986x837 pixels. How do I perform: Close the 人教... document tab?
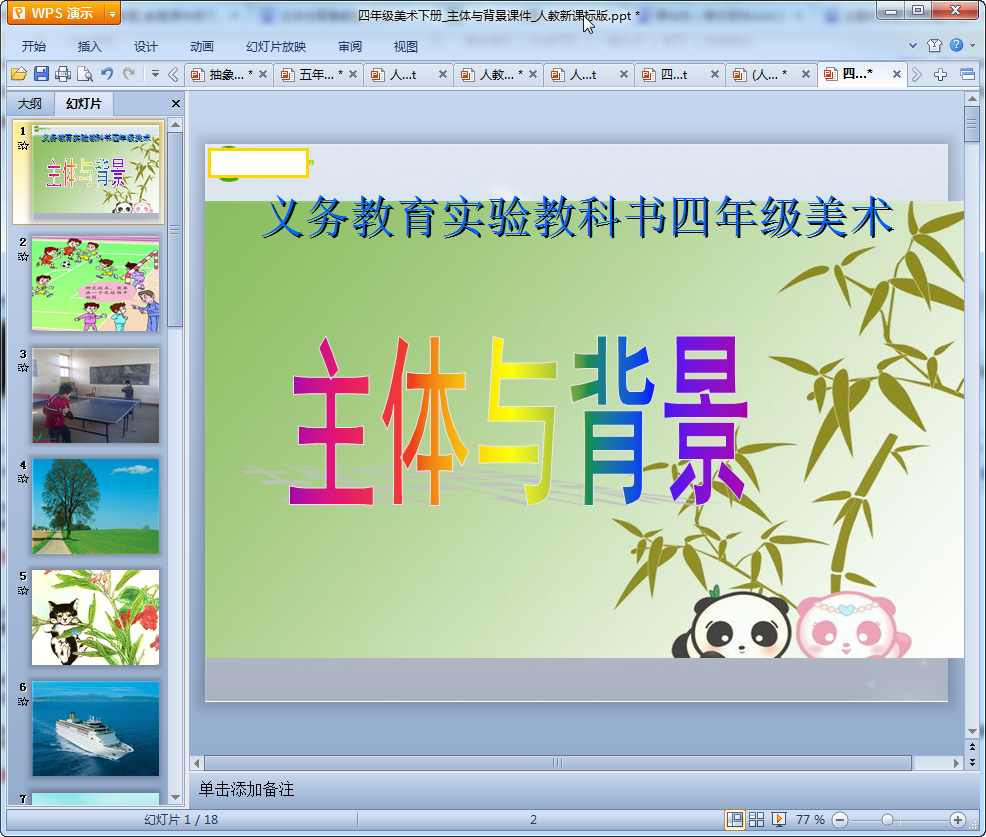[x=533, y=74]
